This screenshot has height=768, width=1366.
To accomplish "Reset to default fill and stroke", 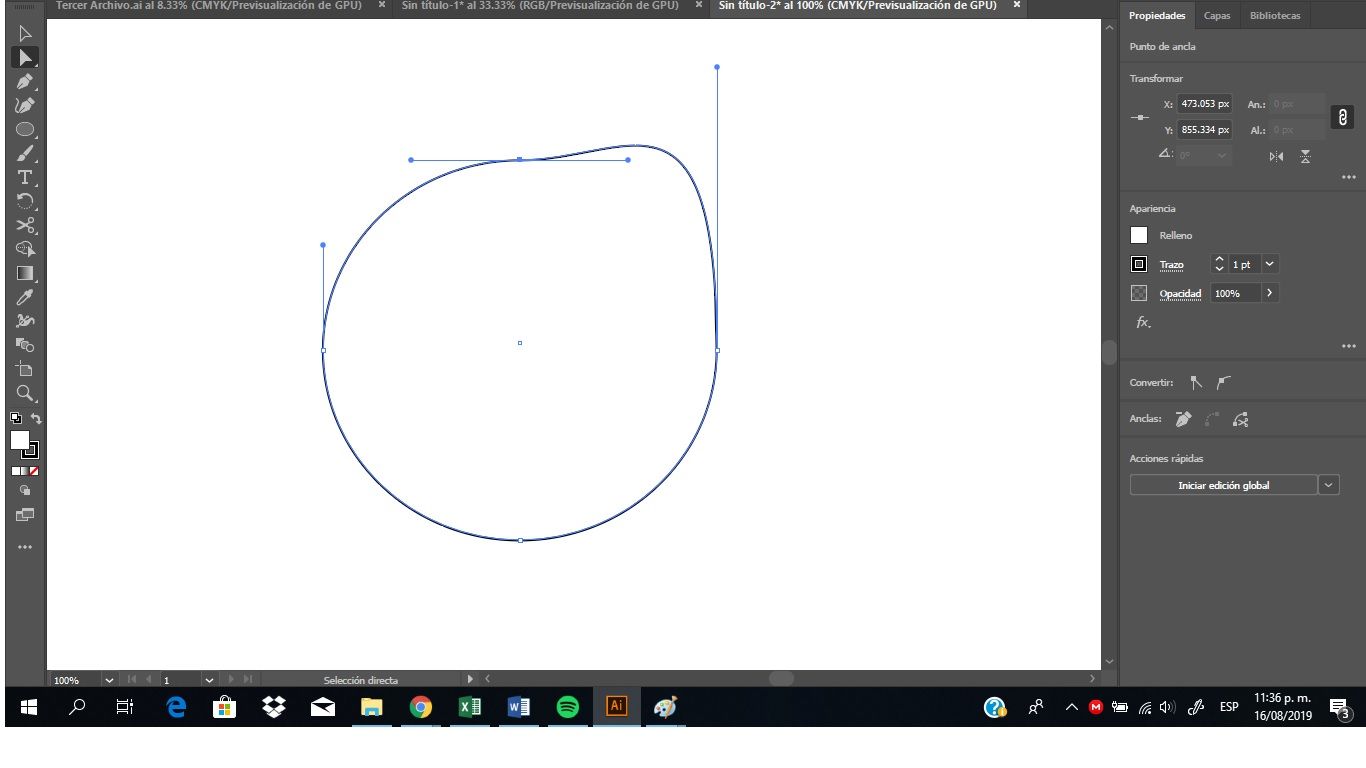I will pos(15,418).
